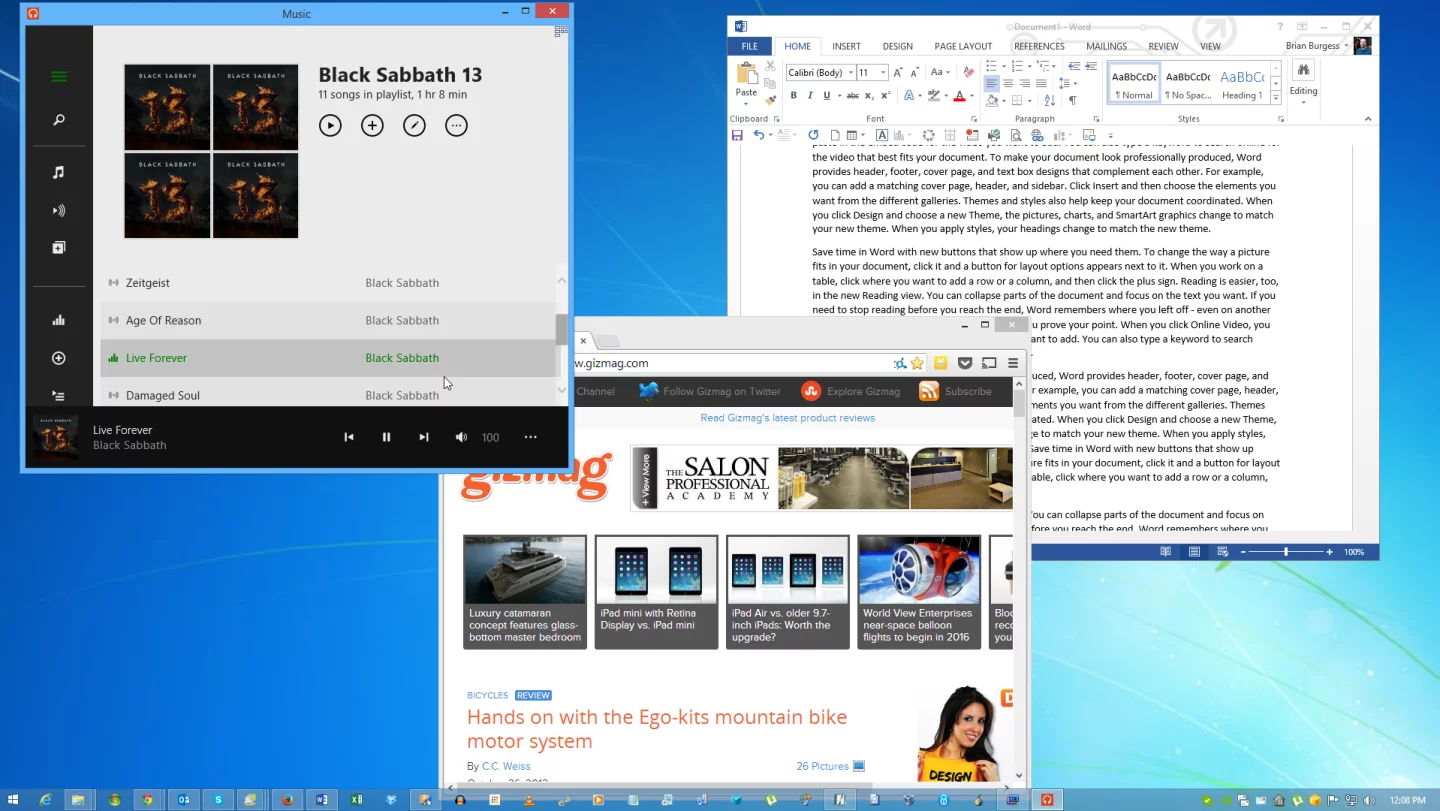Enable center alignment in Word's Paragraph group
Screen dimensions: 1440x811
click(1008, 83)
